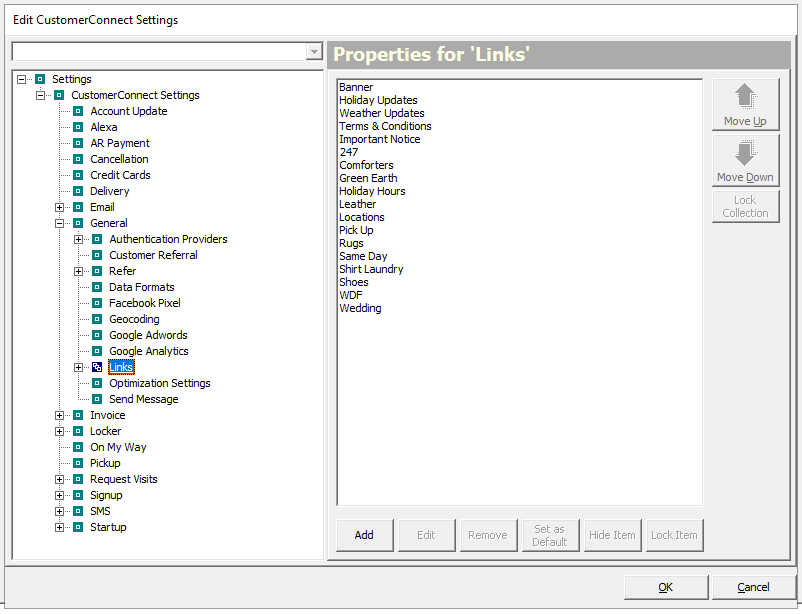Expand the Locker tree node
This screenshot has height=614, width=802.
(x=59, y=431)
